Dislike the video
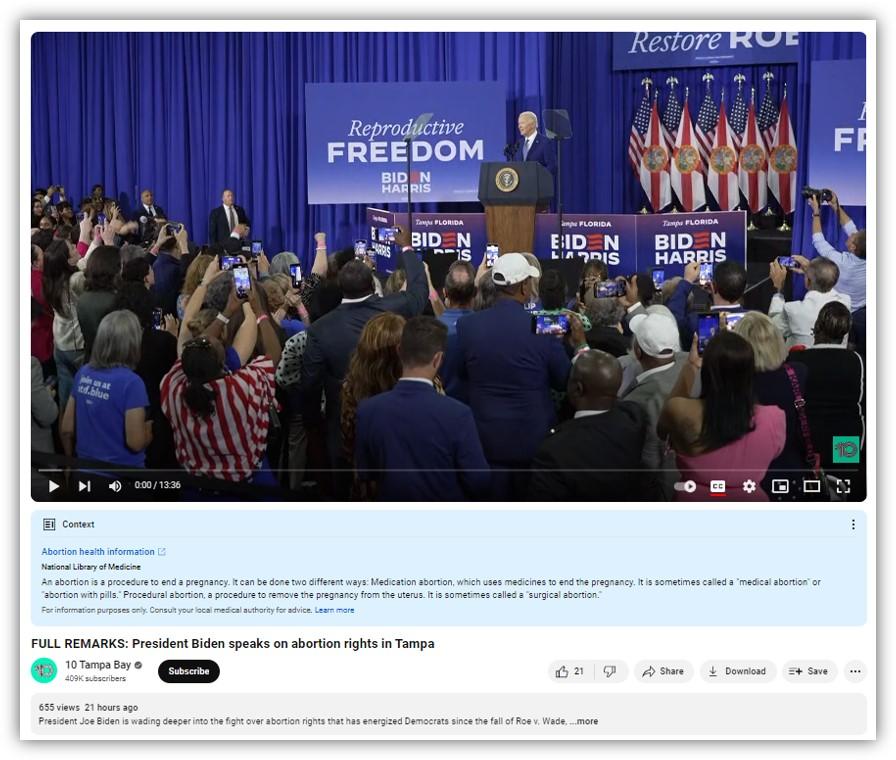 pos(610,671)
